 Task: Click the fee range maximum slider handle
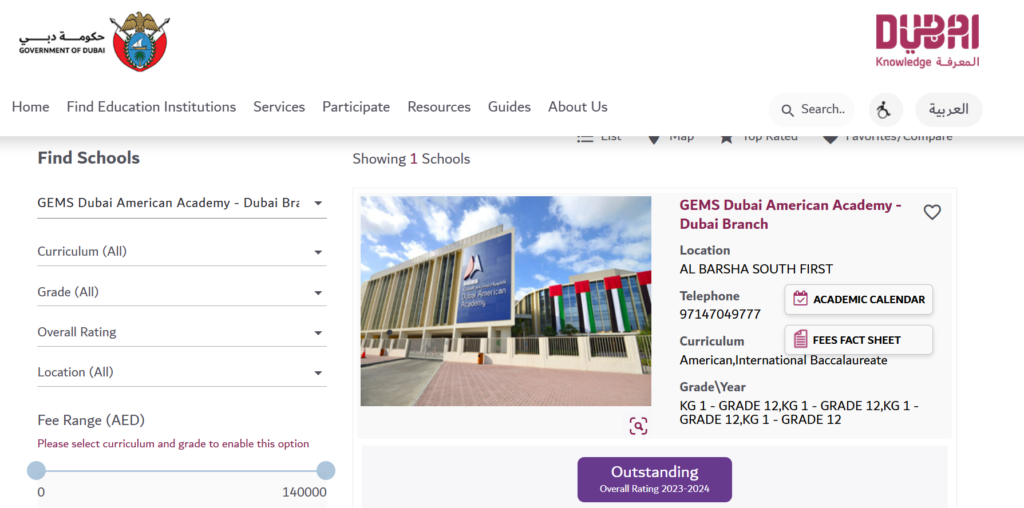point(325,470)
